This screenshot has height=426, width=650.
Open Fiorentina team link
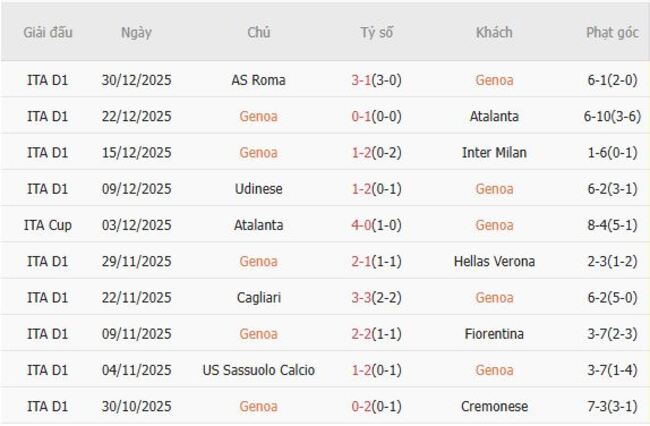click(x=494, y=334)
